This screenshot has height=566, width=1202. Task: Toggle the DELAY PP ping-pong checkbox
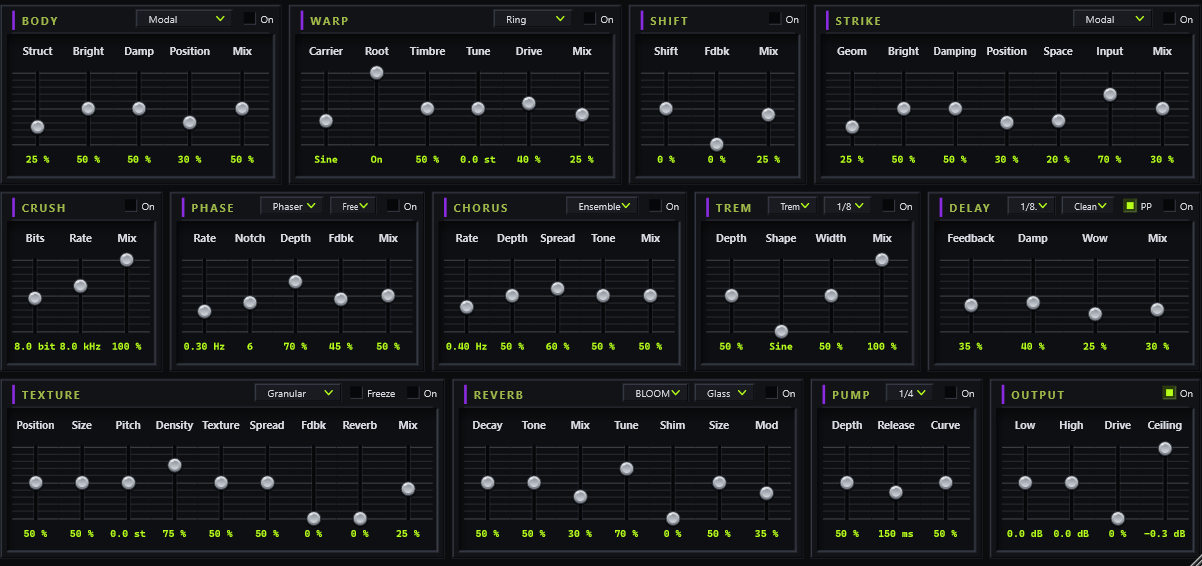click(x=1130, y=206)
